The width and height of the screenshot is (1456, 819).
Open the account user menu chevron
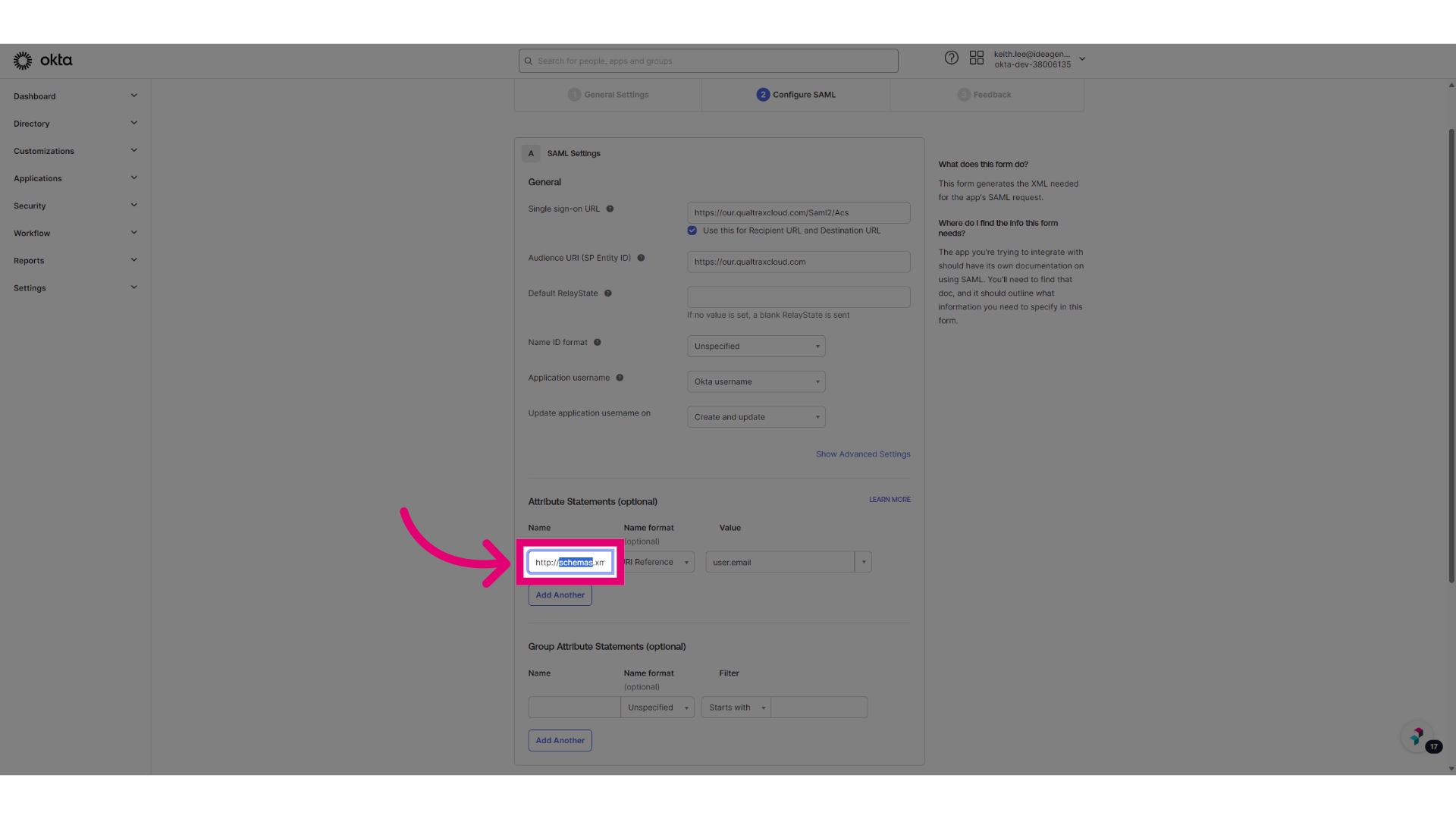(x=1082, y=59)
